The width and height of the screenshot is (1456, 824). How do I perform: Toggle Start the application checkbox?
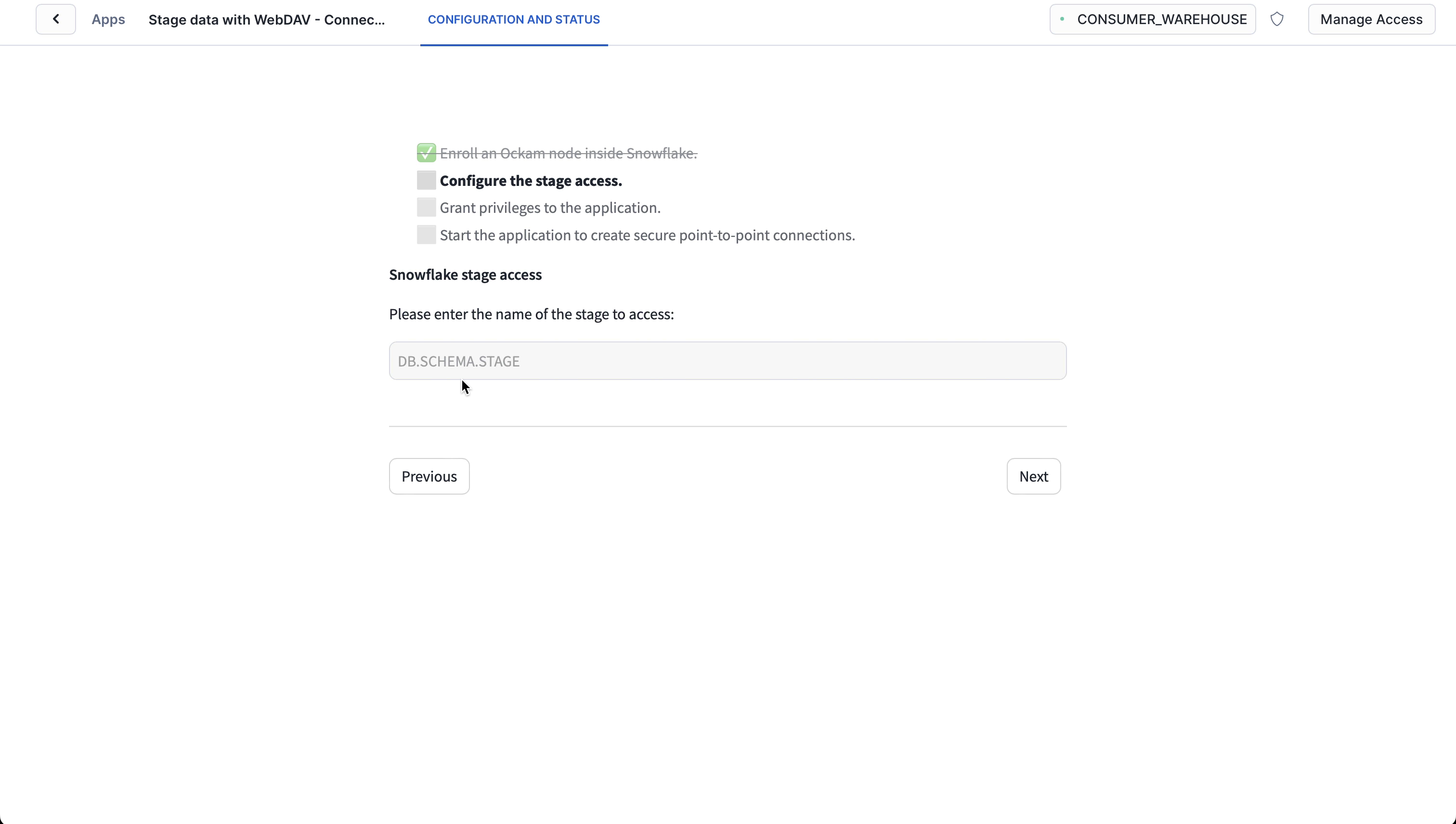[x=426, y=235]
